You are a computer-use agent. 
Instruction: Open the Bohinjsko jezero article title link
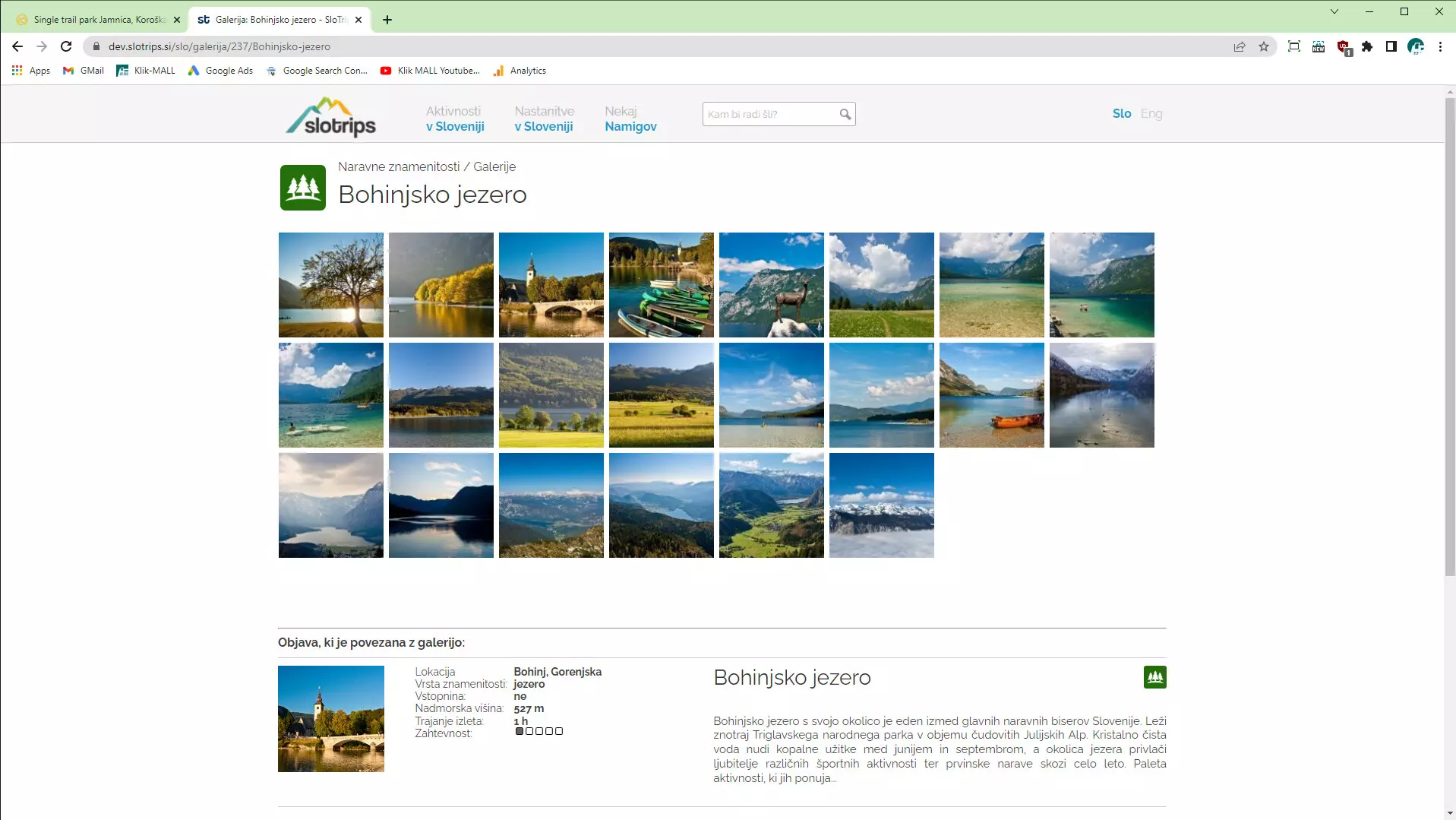[x=791, y=677]
